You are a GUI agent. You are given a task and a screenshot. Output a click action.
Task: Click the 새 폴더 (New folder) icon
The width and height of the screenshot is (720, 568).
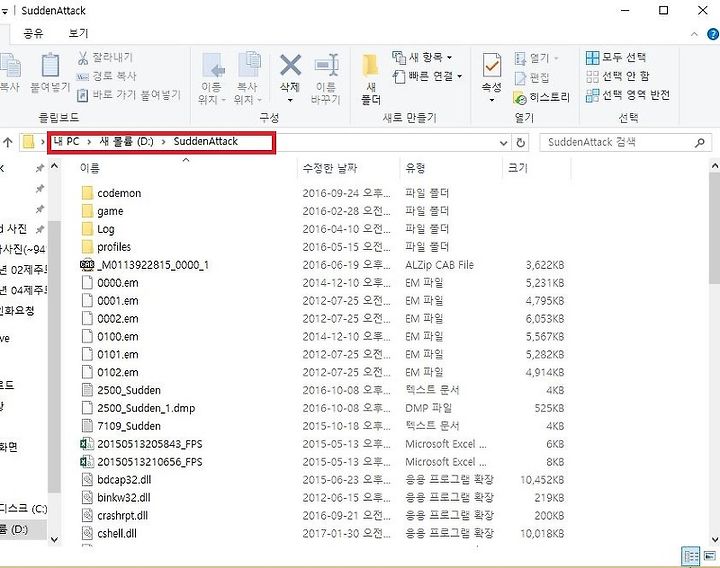[370, 67]
